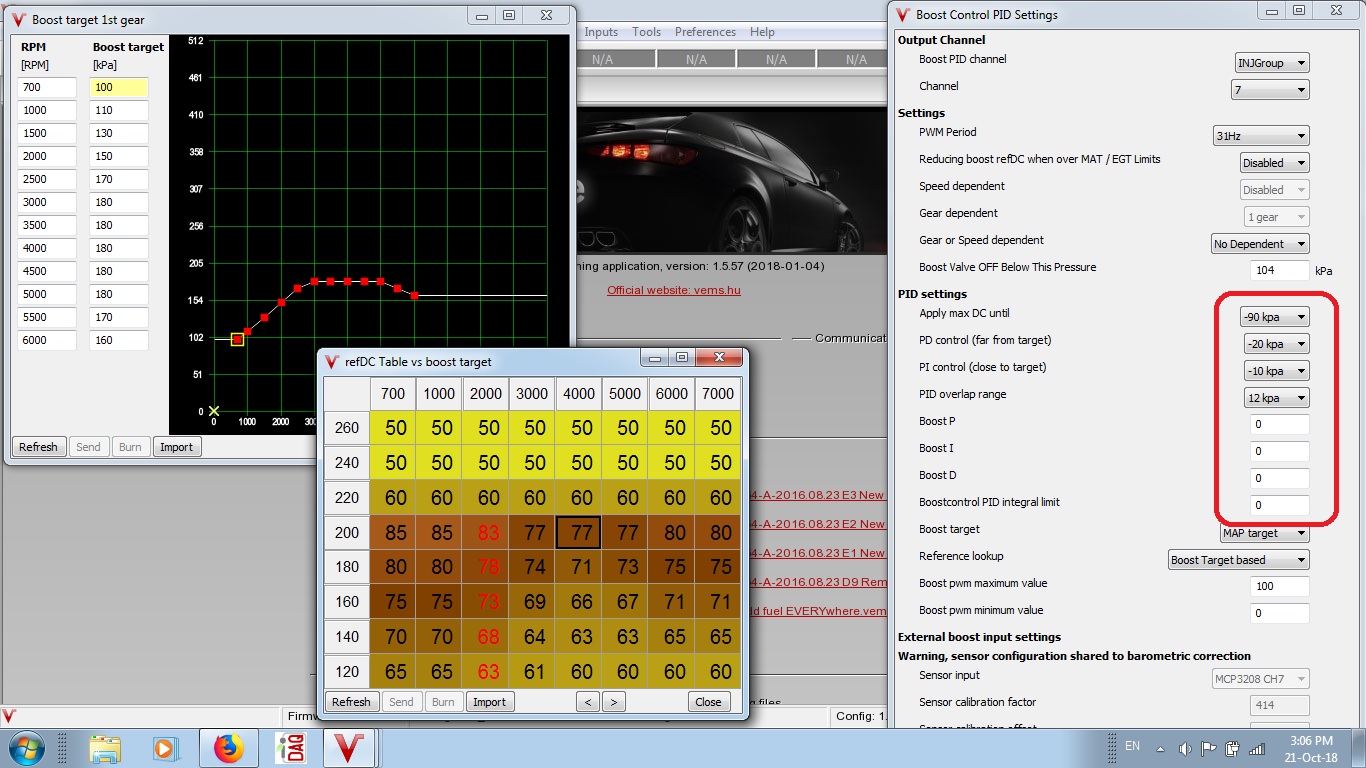The image size is (1366, 768).
Task: Open the PWM Period 31Hz dropdown
Action: coord(1260,136)
